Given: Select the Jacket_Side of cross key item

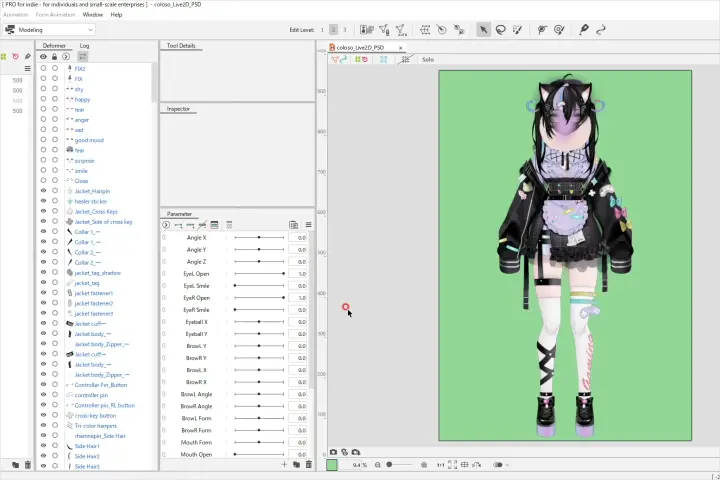Looking at the screenshot, I should click(103, 221).
